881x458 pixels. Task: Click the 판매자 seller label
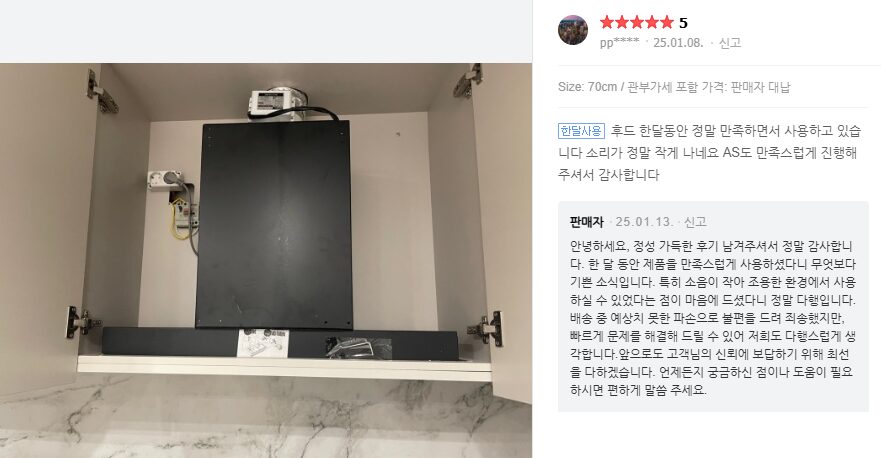587,222
